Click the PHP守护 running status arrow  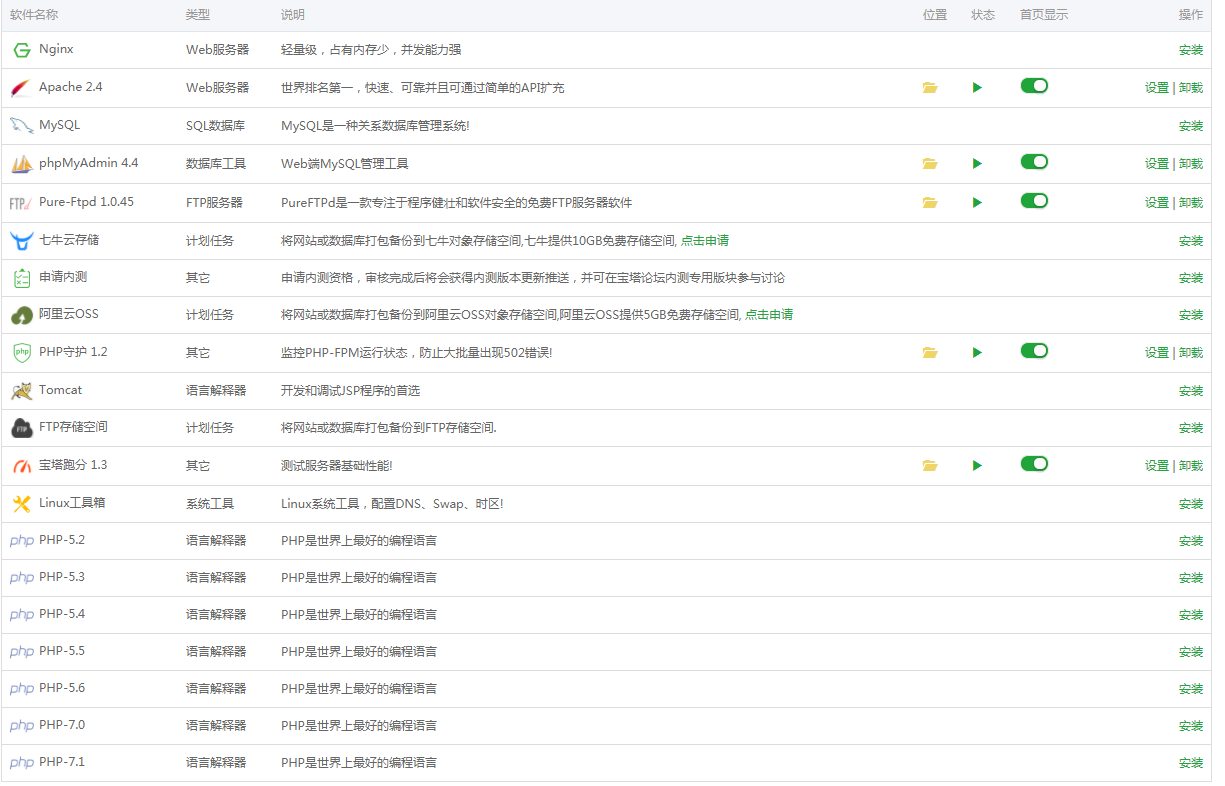(977, 353)
